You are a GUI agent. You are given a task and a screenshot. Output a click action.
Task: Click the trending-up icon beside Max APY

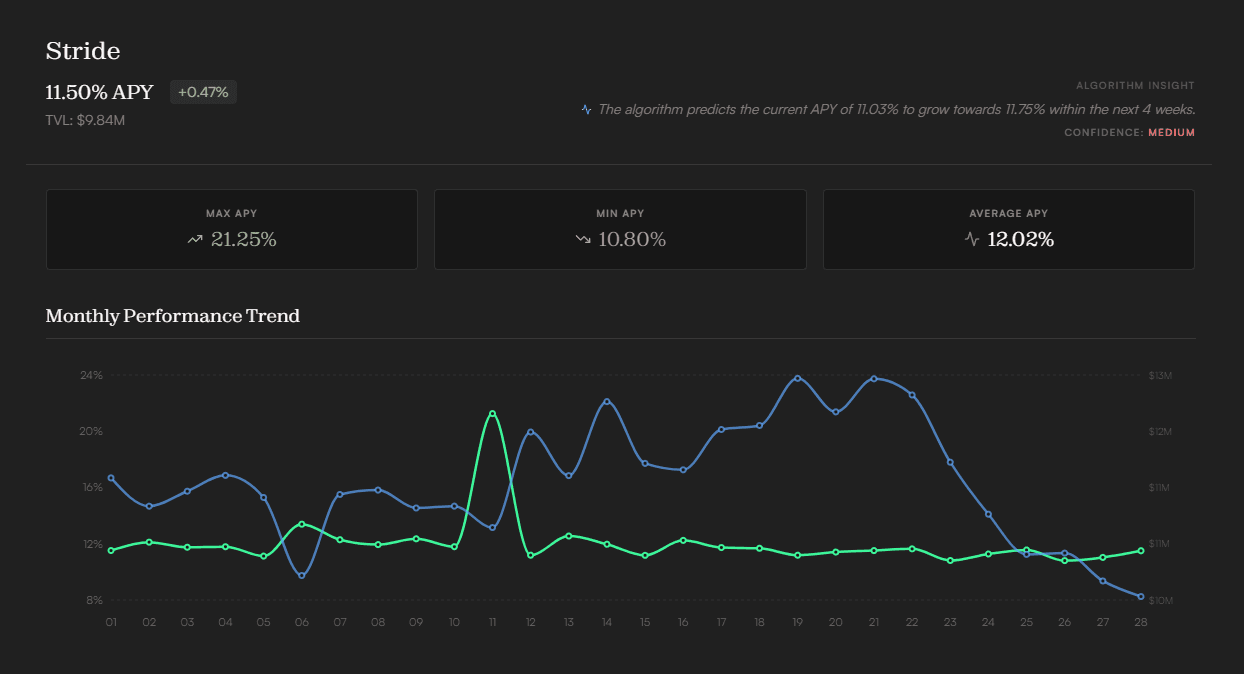coord(195,240)
